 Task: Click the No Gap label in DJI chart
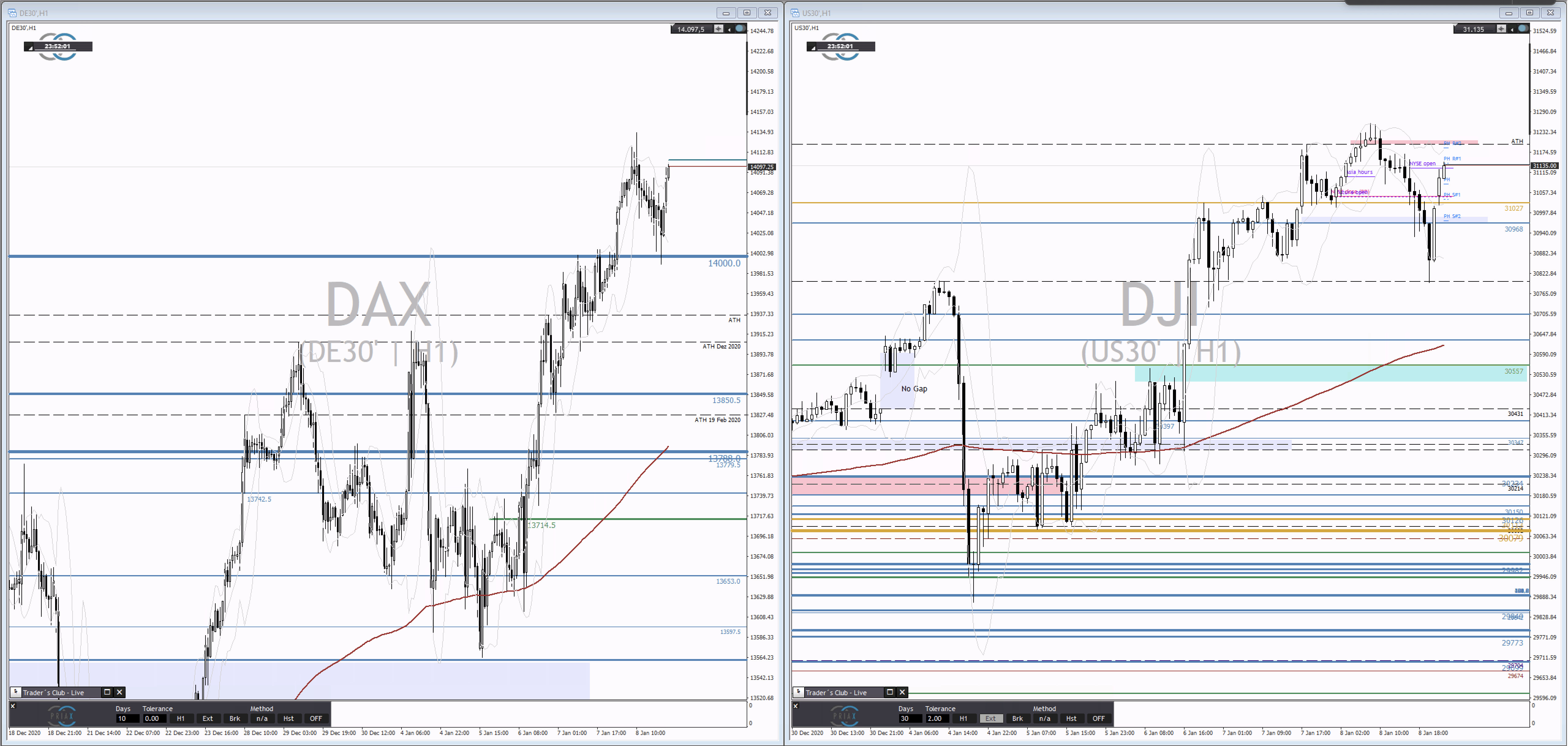coord(914,389)
